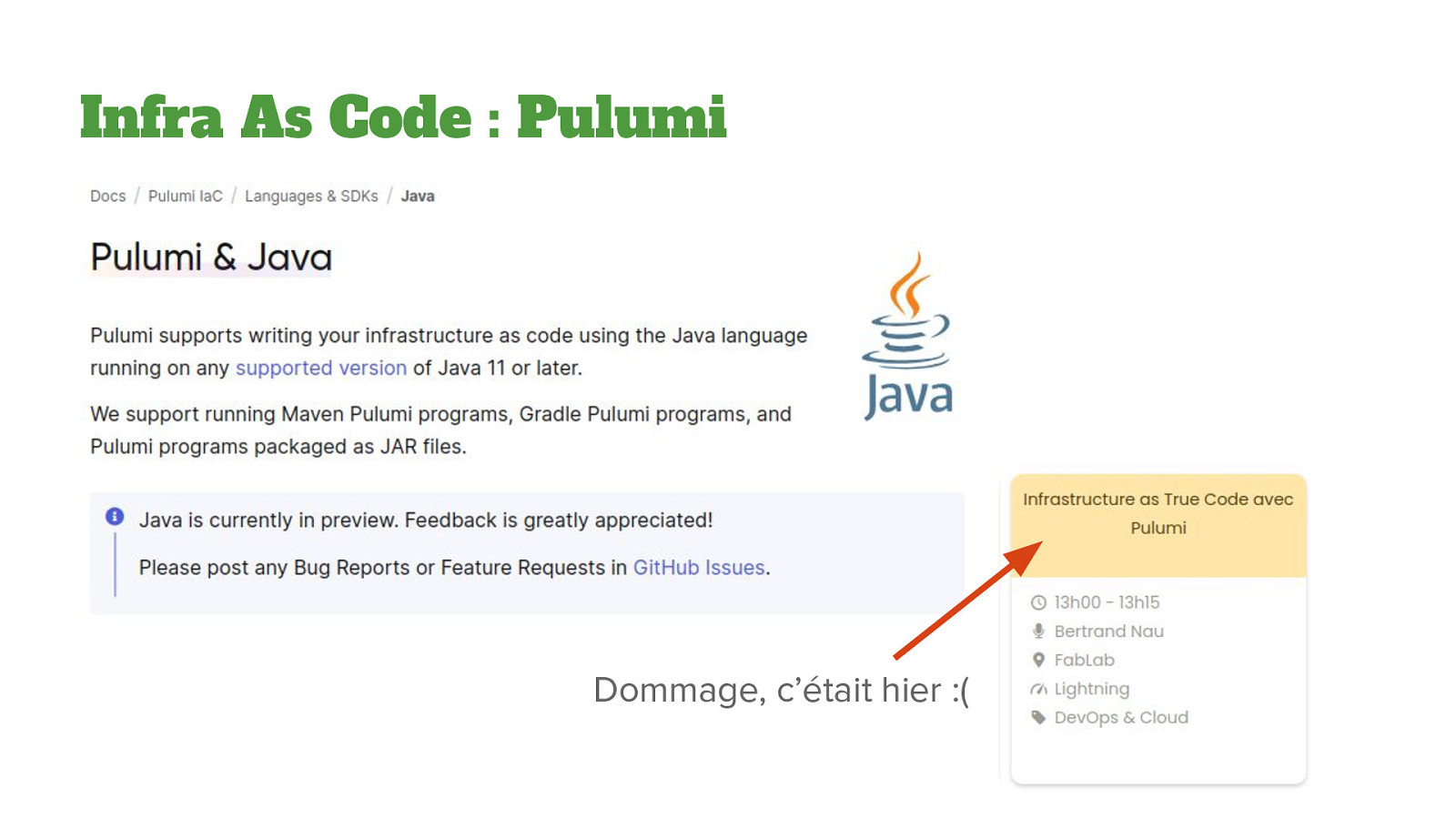1456x819 pixels.
Task: Click 'Java is currently in preview' notice text
Action: point(426,520)
